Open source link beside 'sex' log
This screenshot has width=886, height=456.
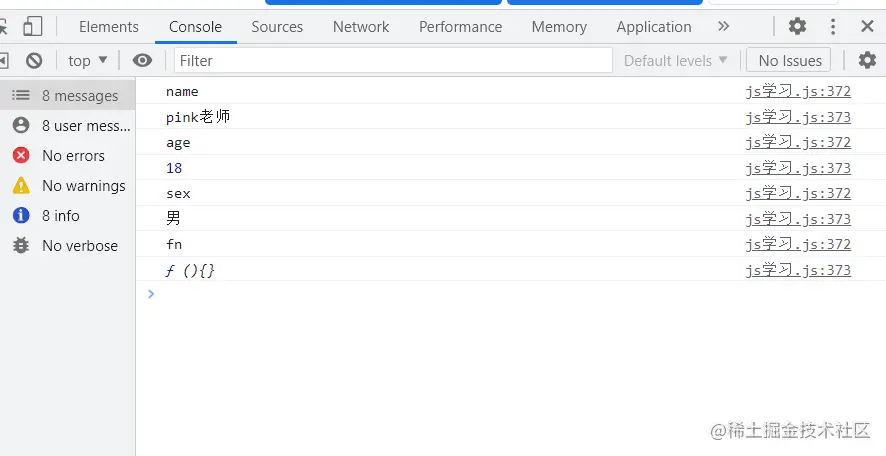point(798,193)
